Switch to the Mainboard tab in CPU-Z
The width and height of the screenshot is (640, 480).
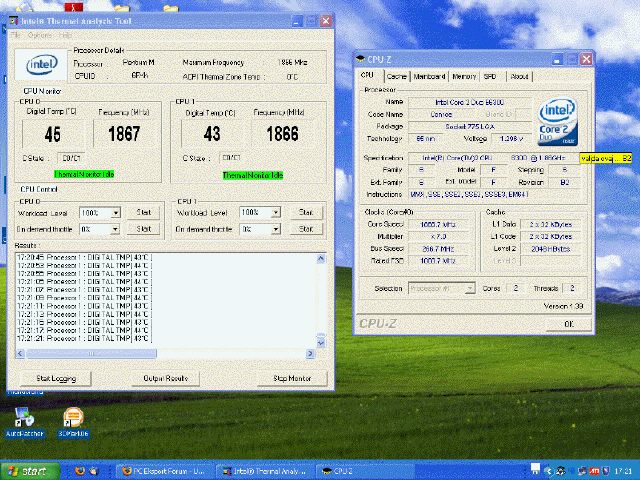429,76
